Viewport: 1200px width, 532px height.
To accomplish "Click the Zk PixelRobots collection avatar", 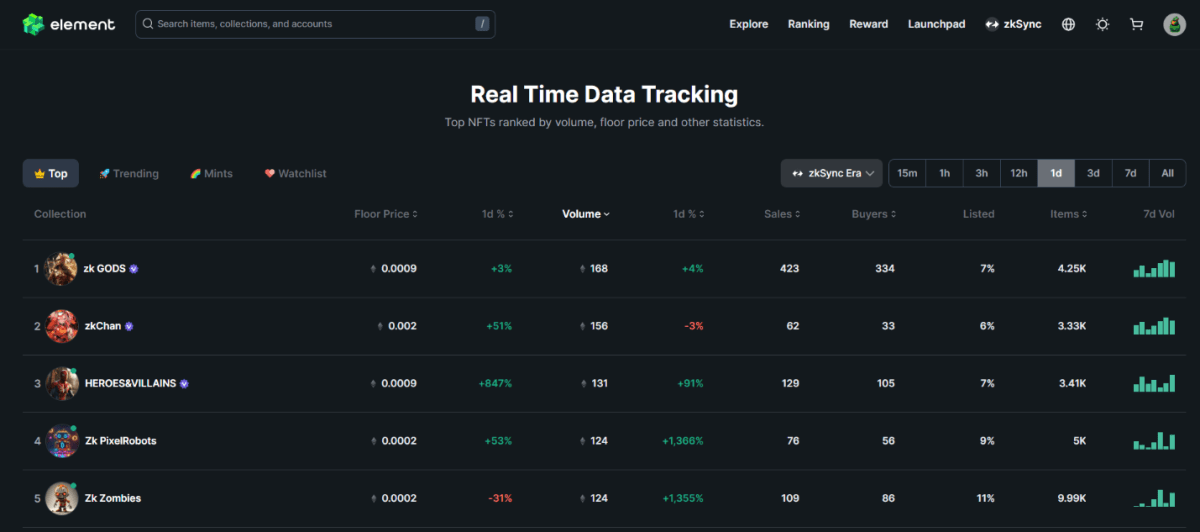I will tap(61, 441).
